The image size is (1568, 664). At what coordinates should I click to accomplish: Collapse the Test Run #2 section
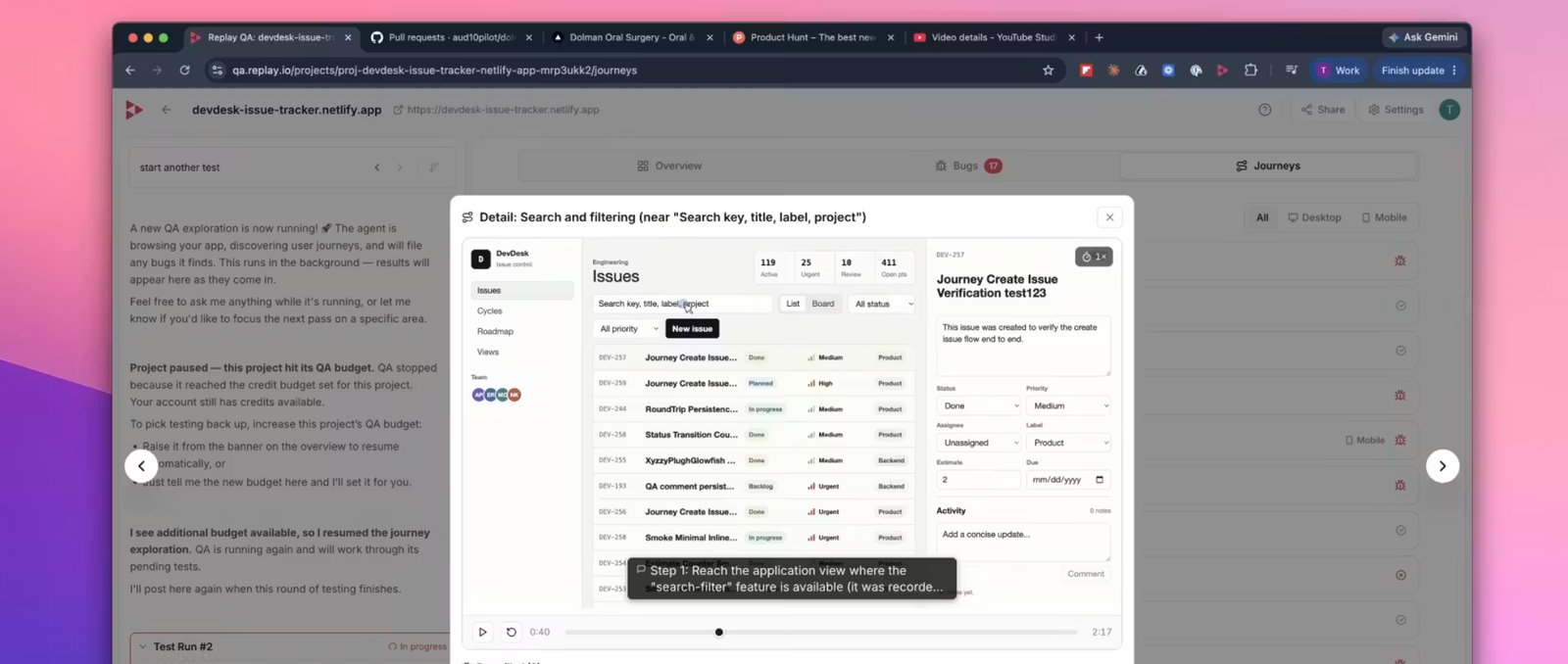(144, 646)
